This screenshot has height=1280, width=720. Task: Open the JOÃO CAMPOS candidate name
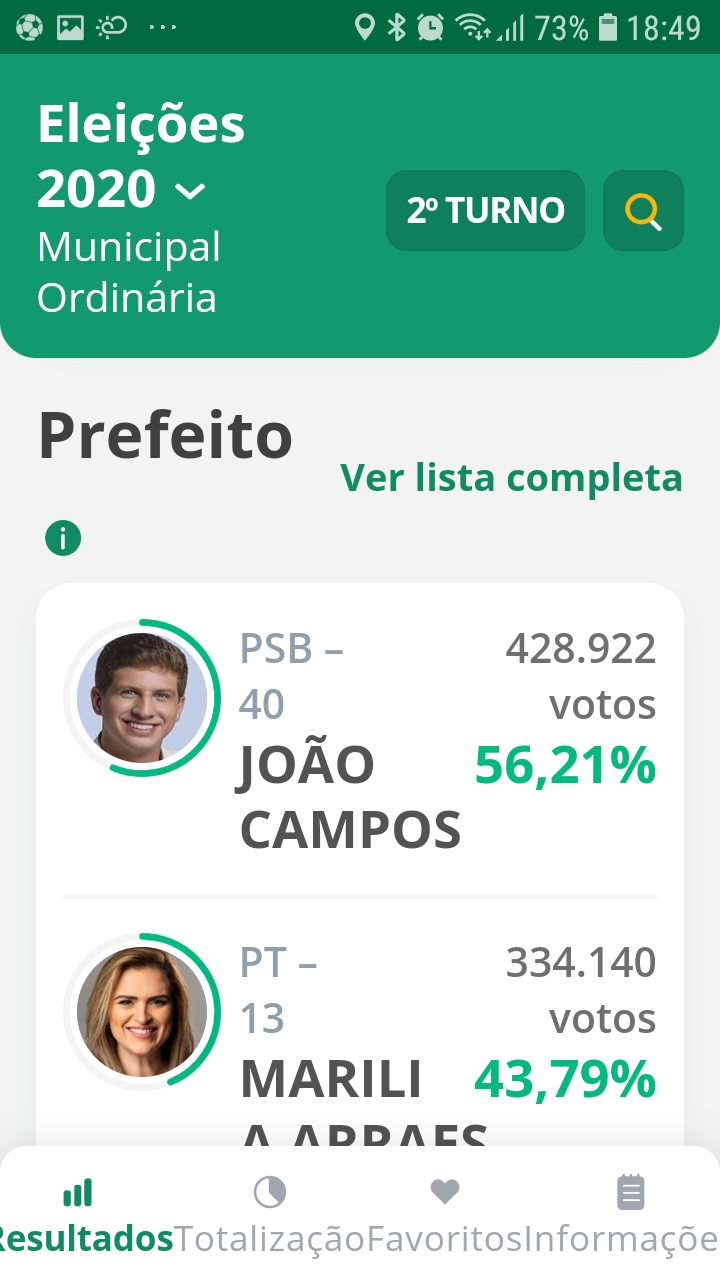point(350,797)
